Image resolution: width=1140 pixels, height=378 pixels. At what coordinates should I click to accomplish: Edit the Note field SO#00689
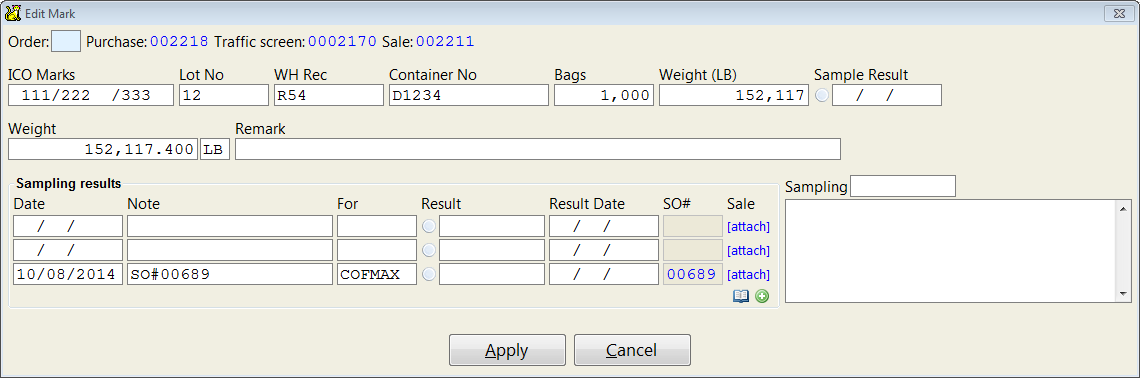230,275
